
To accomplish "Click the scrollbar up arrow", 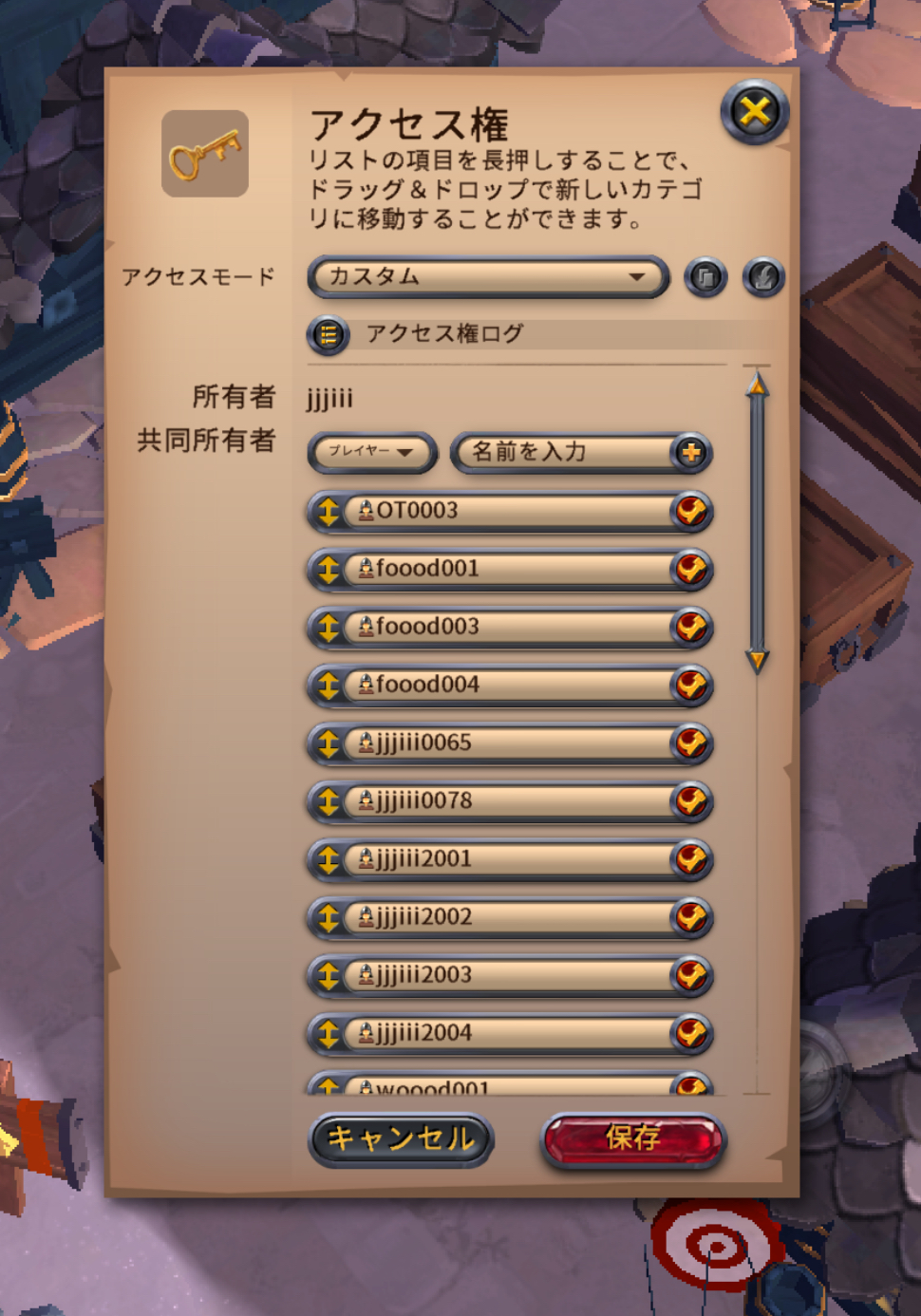I will [757, 384].
